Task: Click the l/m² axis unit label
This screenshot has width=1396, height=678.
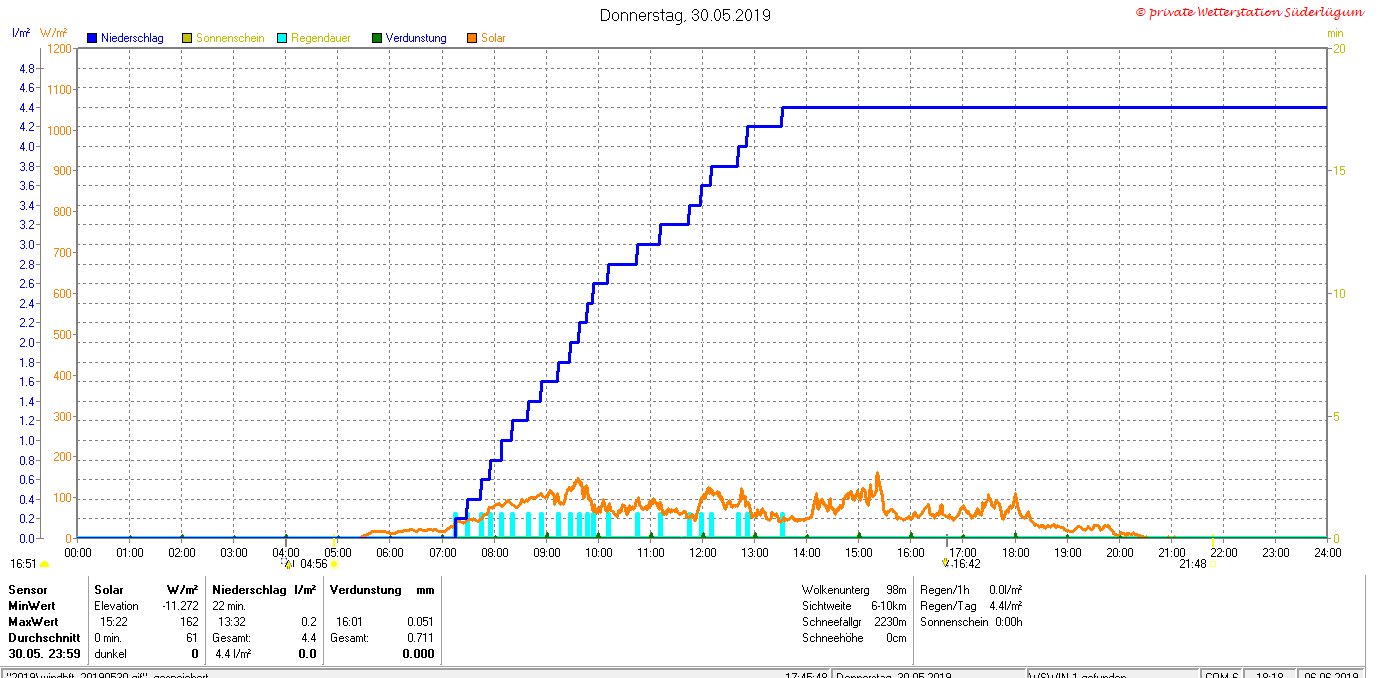Action: (21, 33)
